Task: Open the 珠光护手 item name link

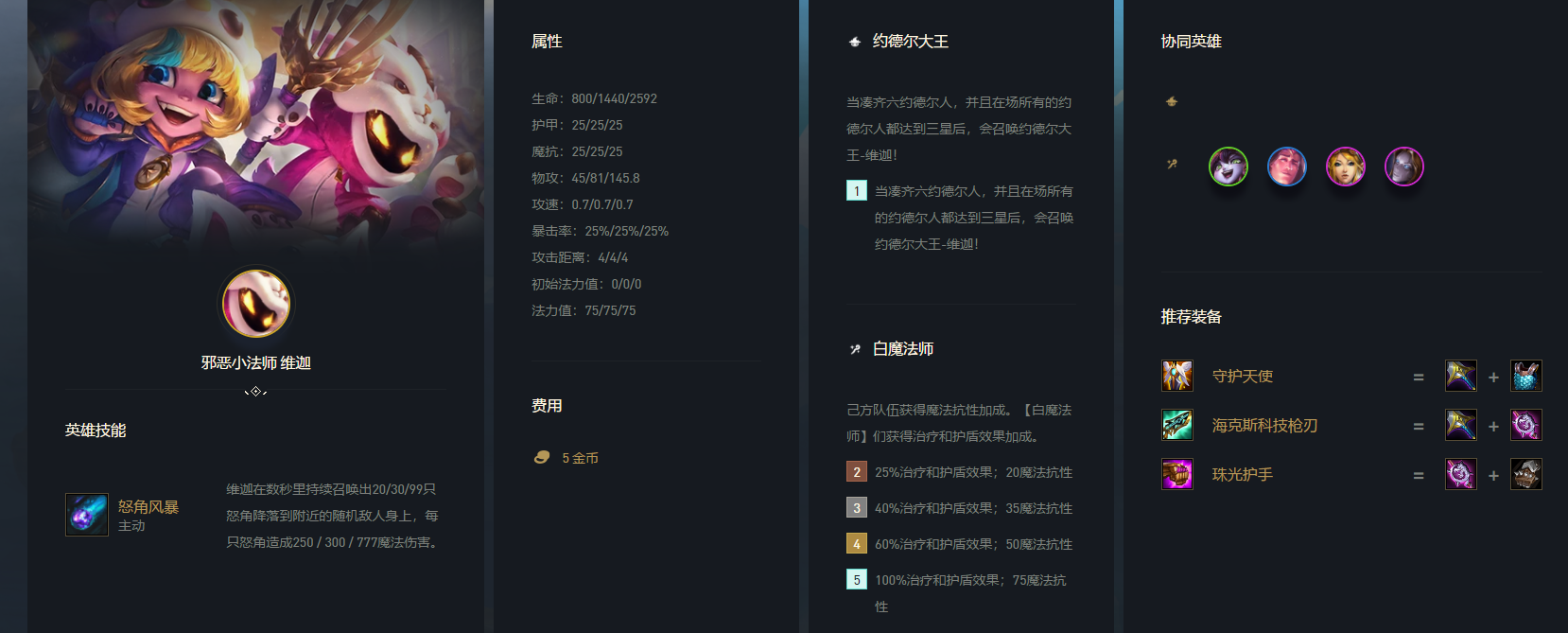Action: (1243, 475)
